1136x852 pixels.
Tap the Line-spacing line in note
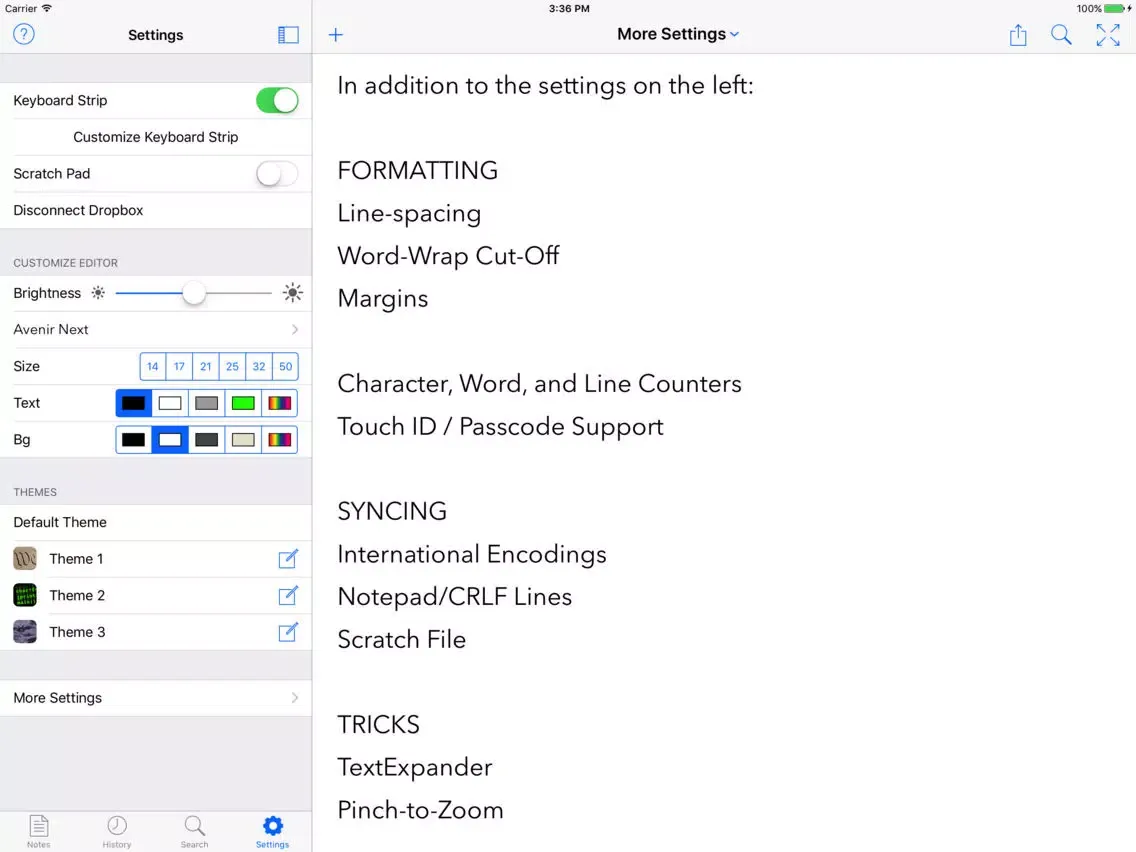[409, 214]
